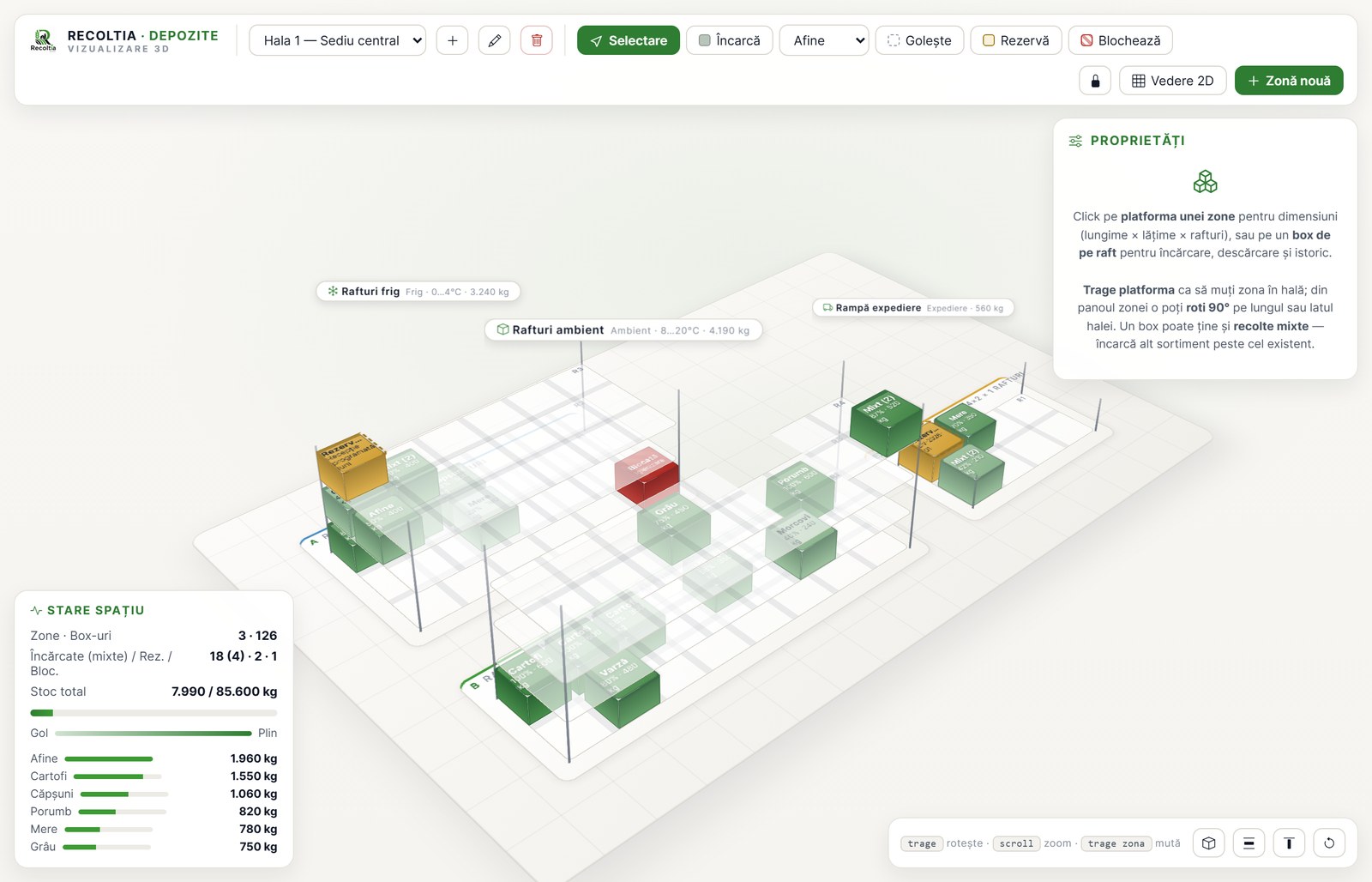Screen dimensions: 1372x882
Task: Click the reset rotation arrow icon
Action: [x=1329, y=843]
